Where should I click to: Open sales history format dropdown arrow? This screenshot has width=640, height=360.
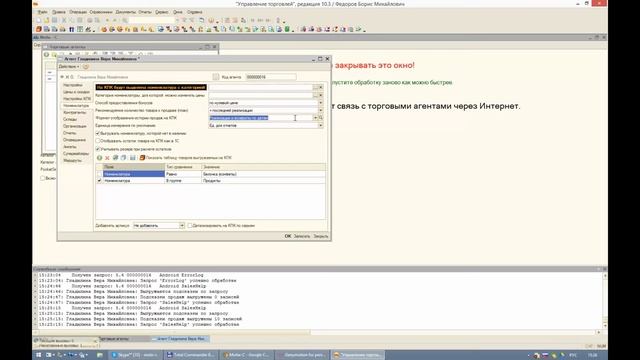[316, 118]
